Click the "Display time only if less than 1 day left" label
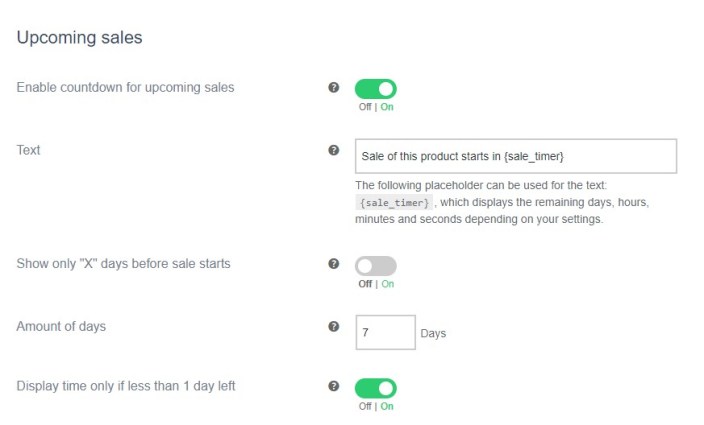704x425 pixels. [126, 386]
